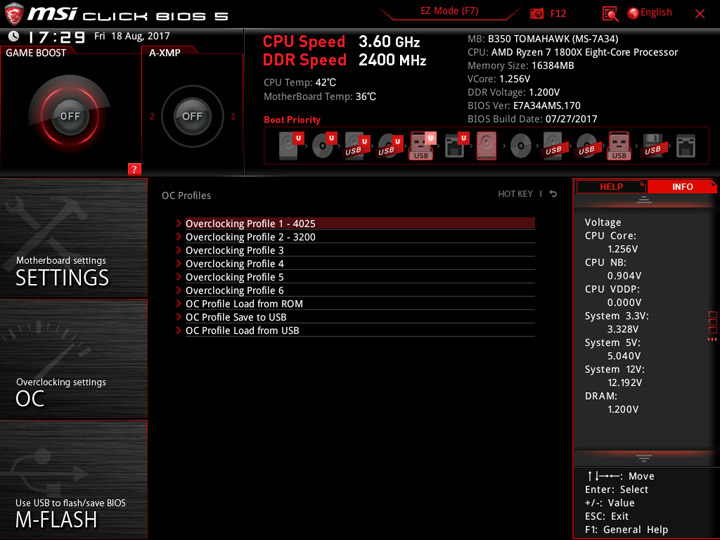Click the System 12V 12.192V value

coord(624,382)
